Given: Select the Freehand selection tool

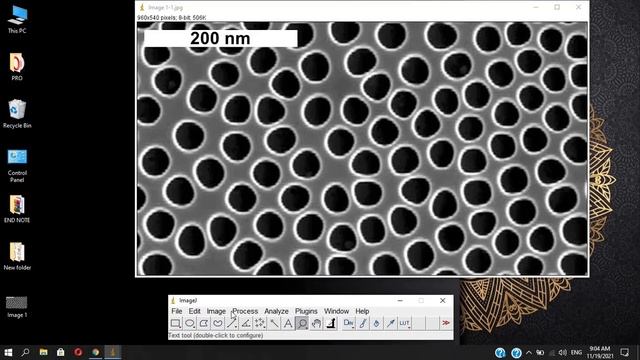Looking at the screenshot, I should click(218, 323).
